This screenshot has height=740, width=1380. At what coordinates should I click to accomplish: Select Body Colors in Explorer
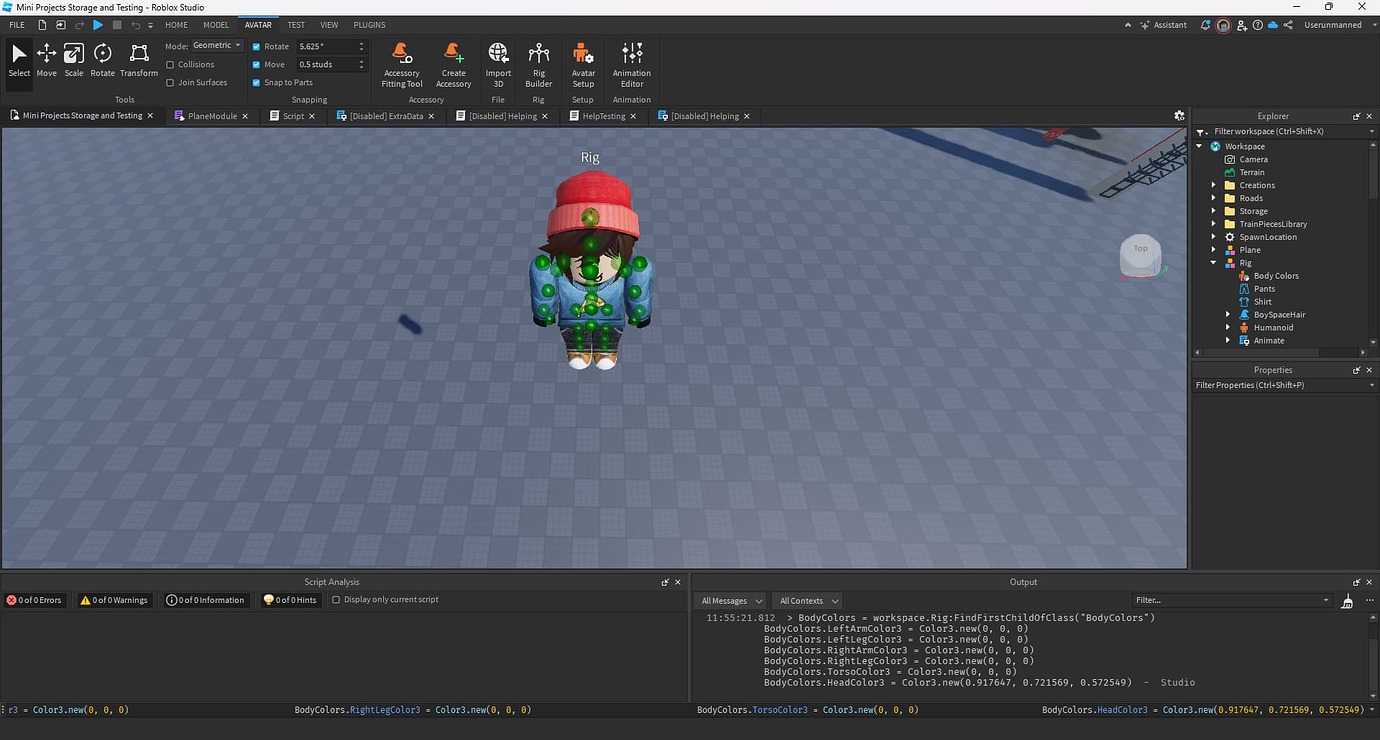1276,276
